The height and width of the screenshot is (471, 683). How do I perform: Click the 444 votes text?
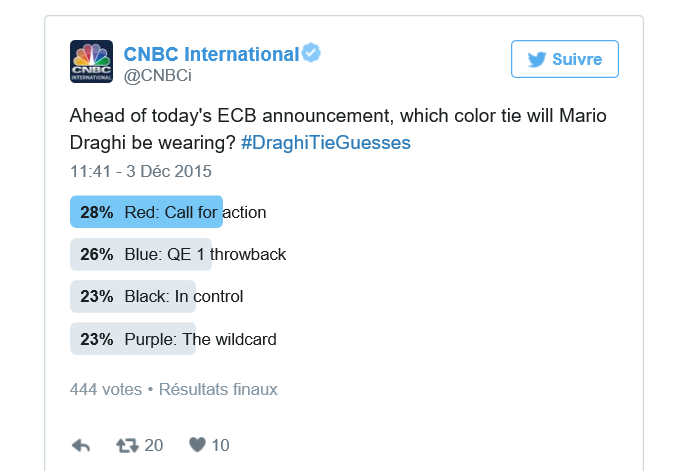[105, 389]
